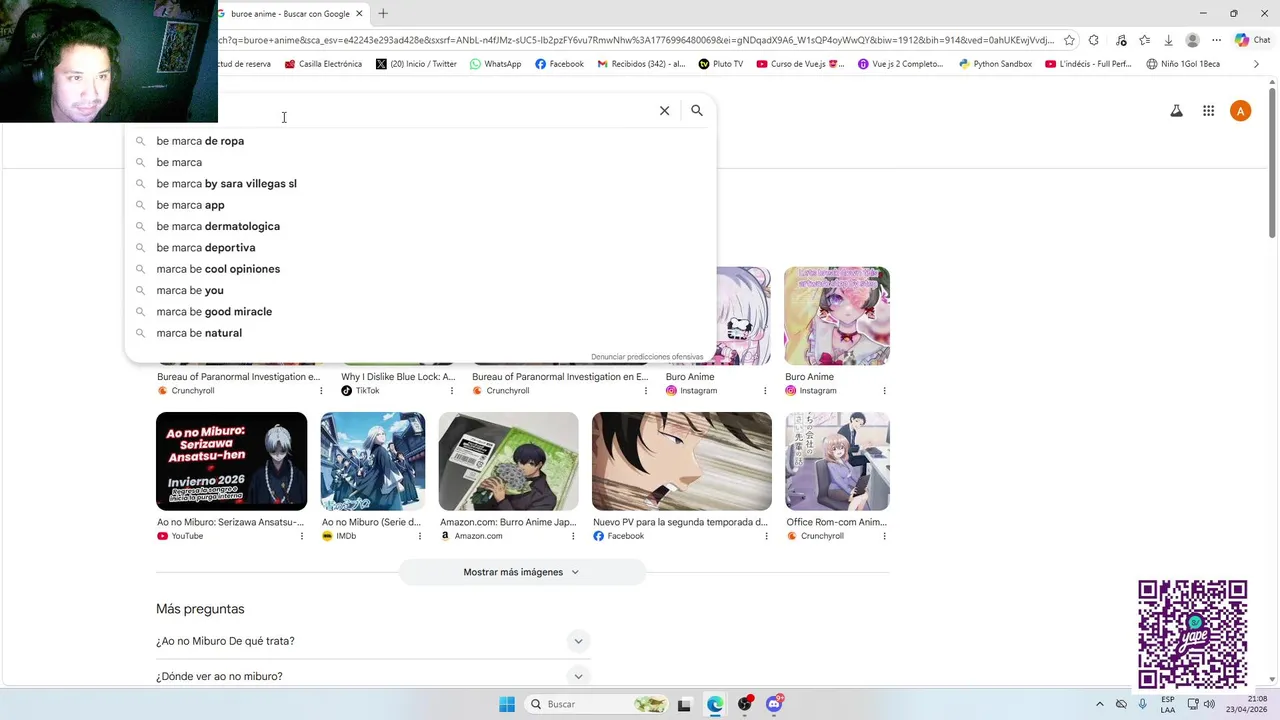
Task: Select the "buroe anime - Buscar con Google" tab
Action: coord(290,14)
